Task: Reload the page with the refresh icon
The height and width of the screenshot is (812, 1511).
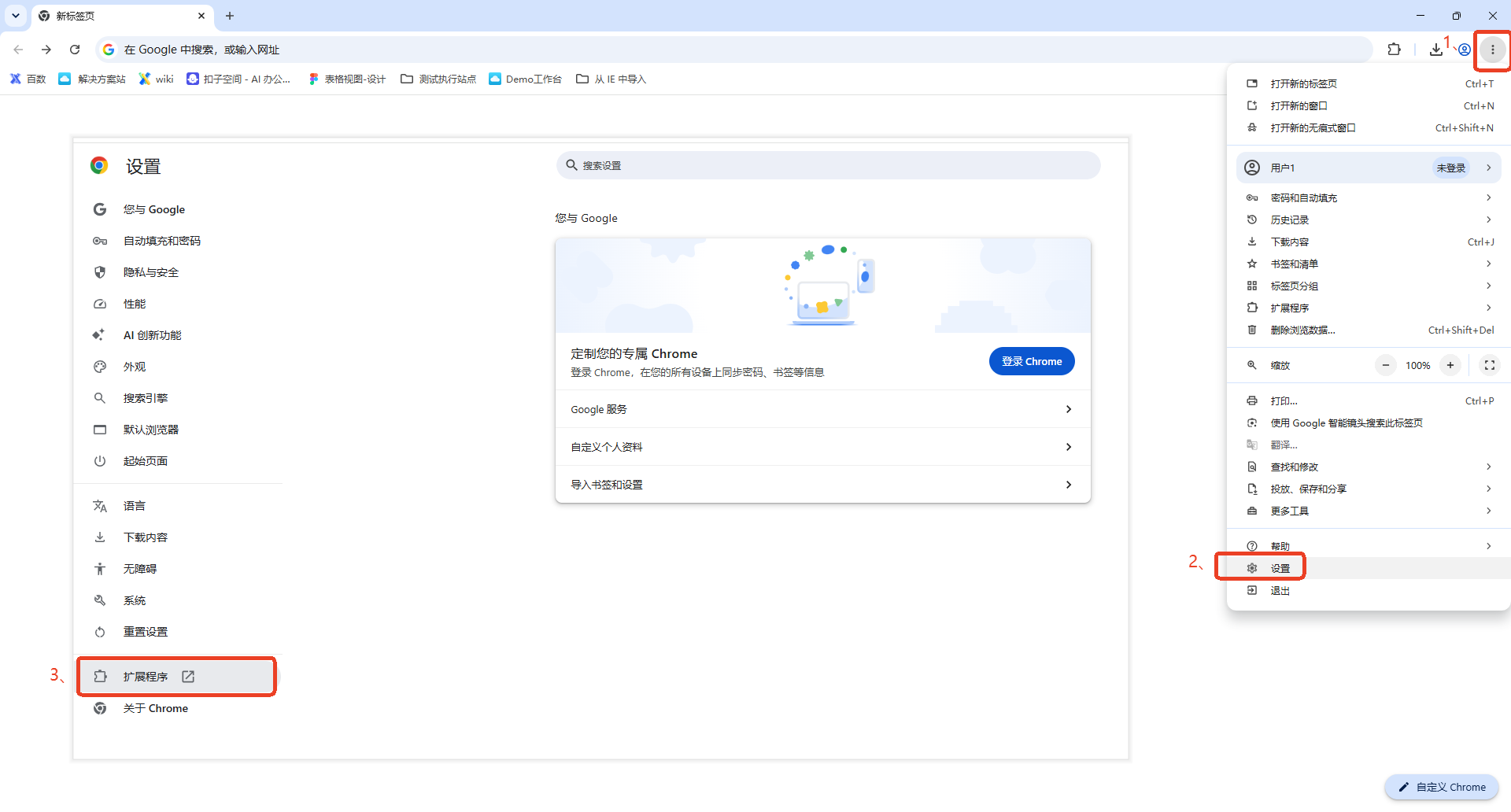Action: 75,50
